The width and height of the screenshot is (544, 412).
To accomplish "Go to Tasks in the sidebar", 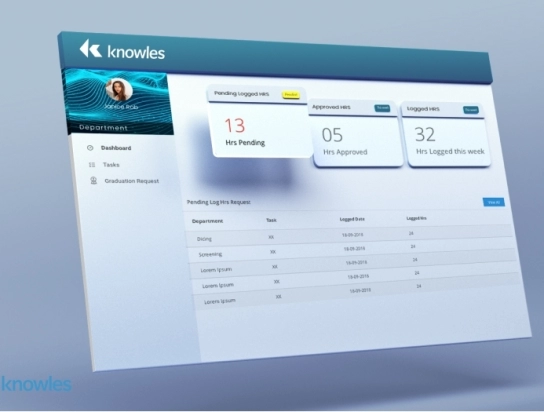I will point(111,165).
